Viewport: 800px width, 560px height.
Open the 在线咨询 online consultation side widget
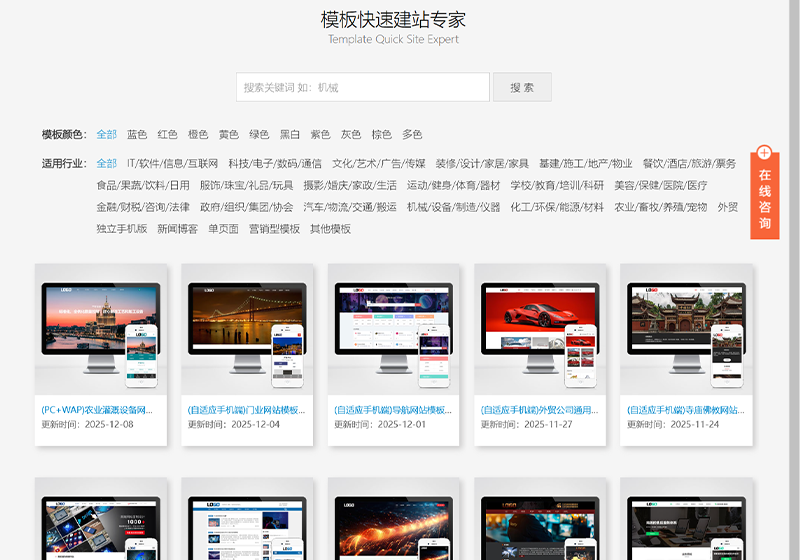pyautogui.click(x=764, y=200)
